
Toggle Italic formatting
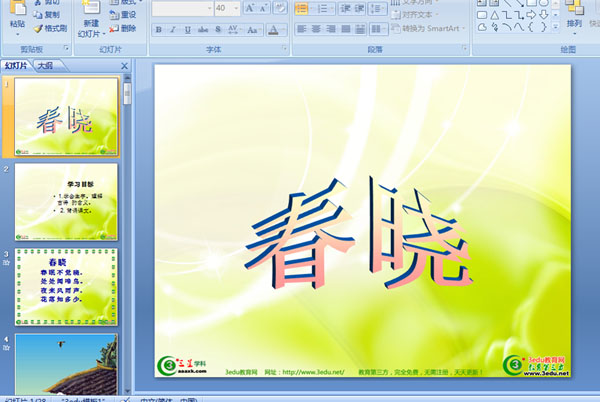[x=172, y=30]
